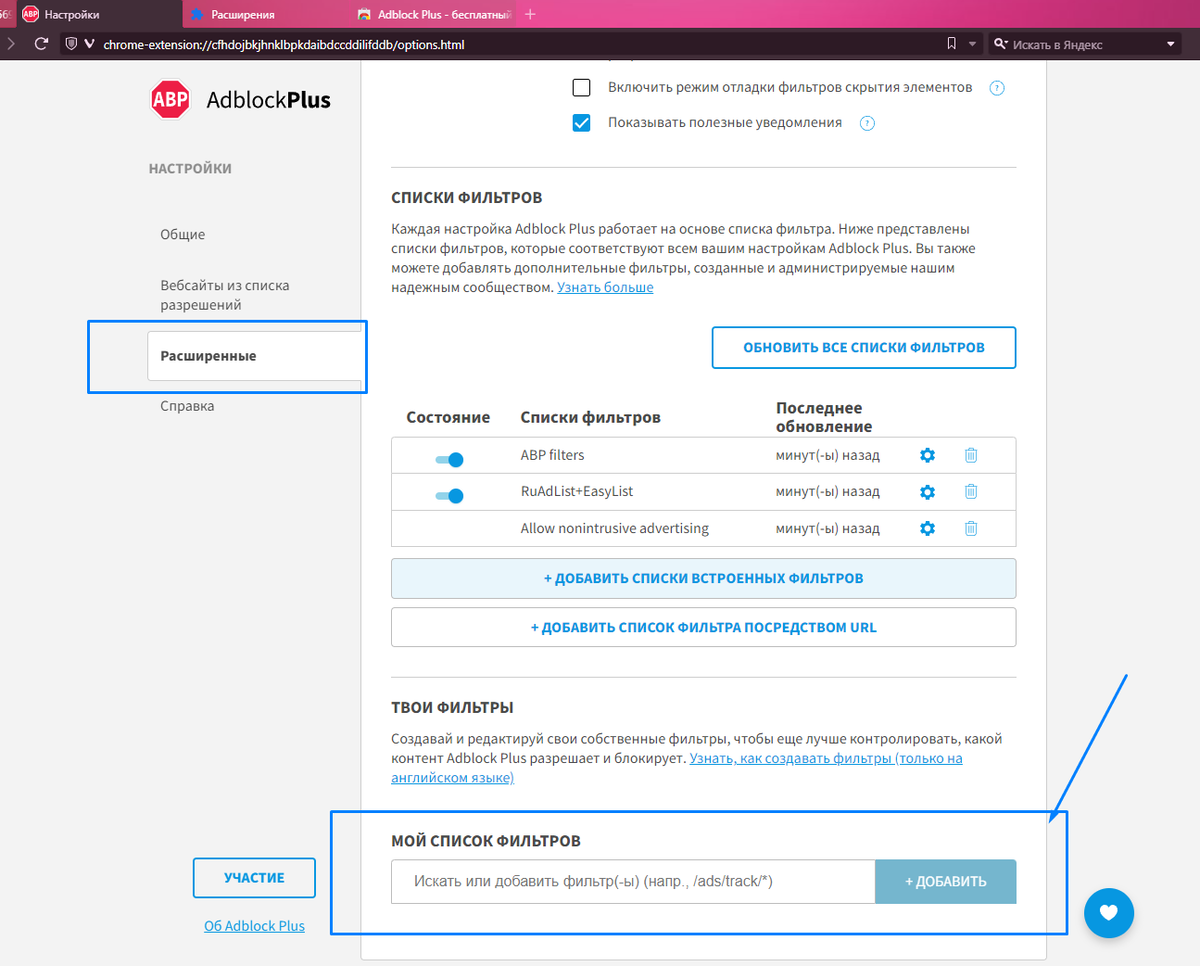Screen dimensions: 1200x966
Task: Click the RuAdList+EasyList list name
Action: pos(577,491)
